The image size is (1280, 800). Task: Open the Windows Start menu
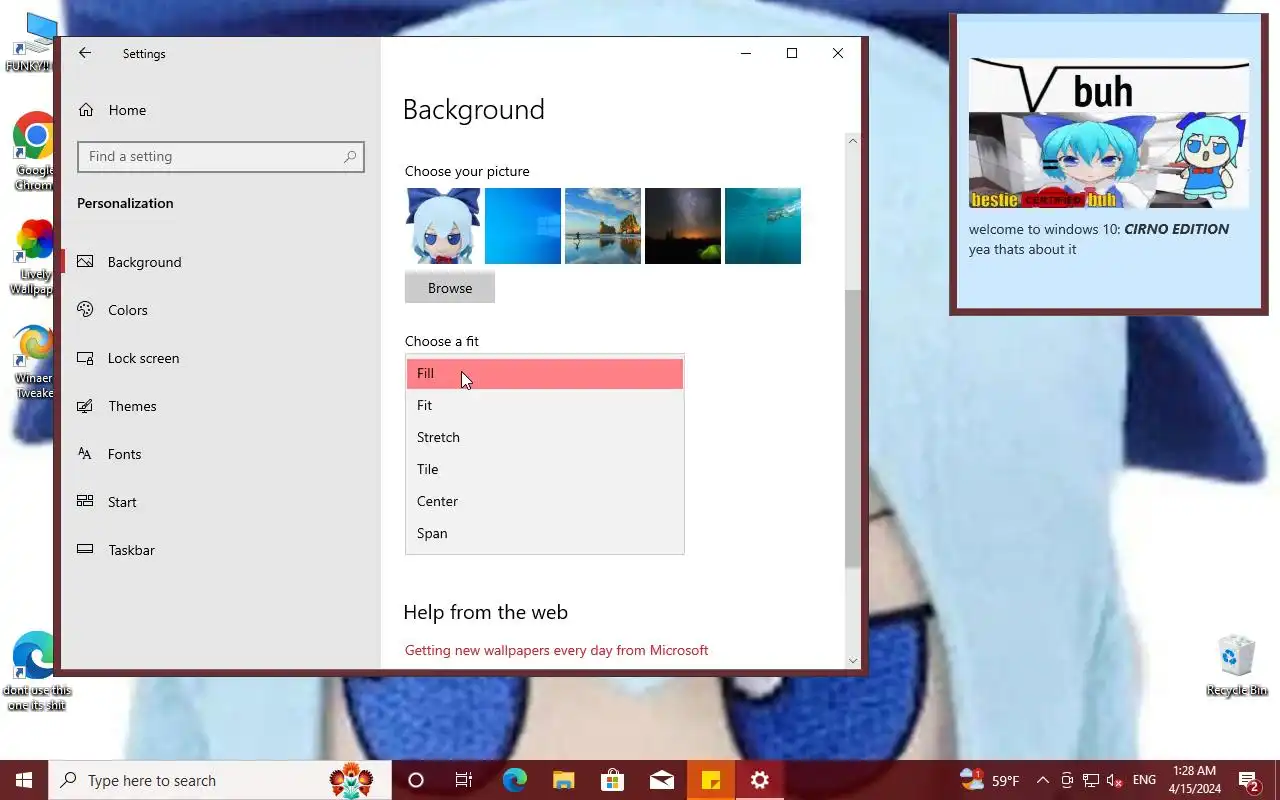pyautogui.click(x=24, y=780)
